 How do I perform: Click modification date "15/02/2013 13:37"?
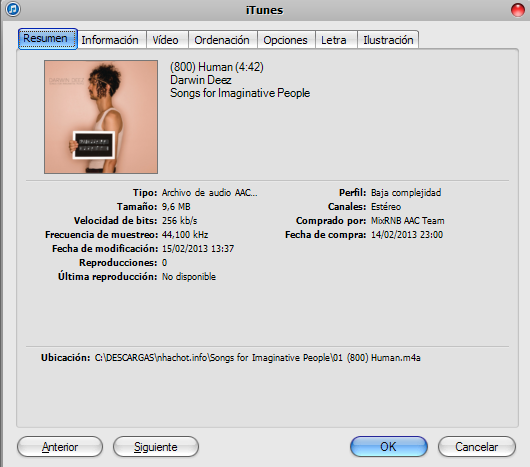point(198,249)
